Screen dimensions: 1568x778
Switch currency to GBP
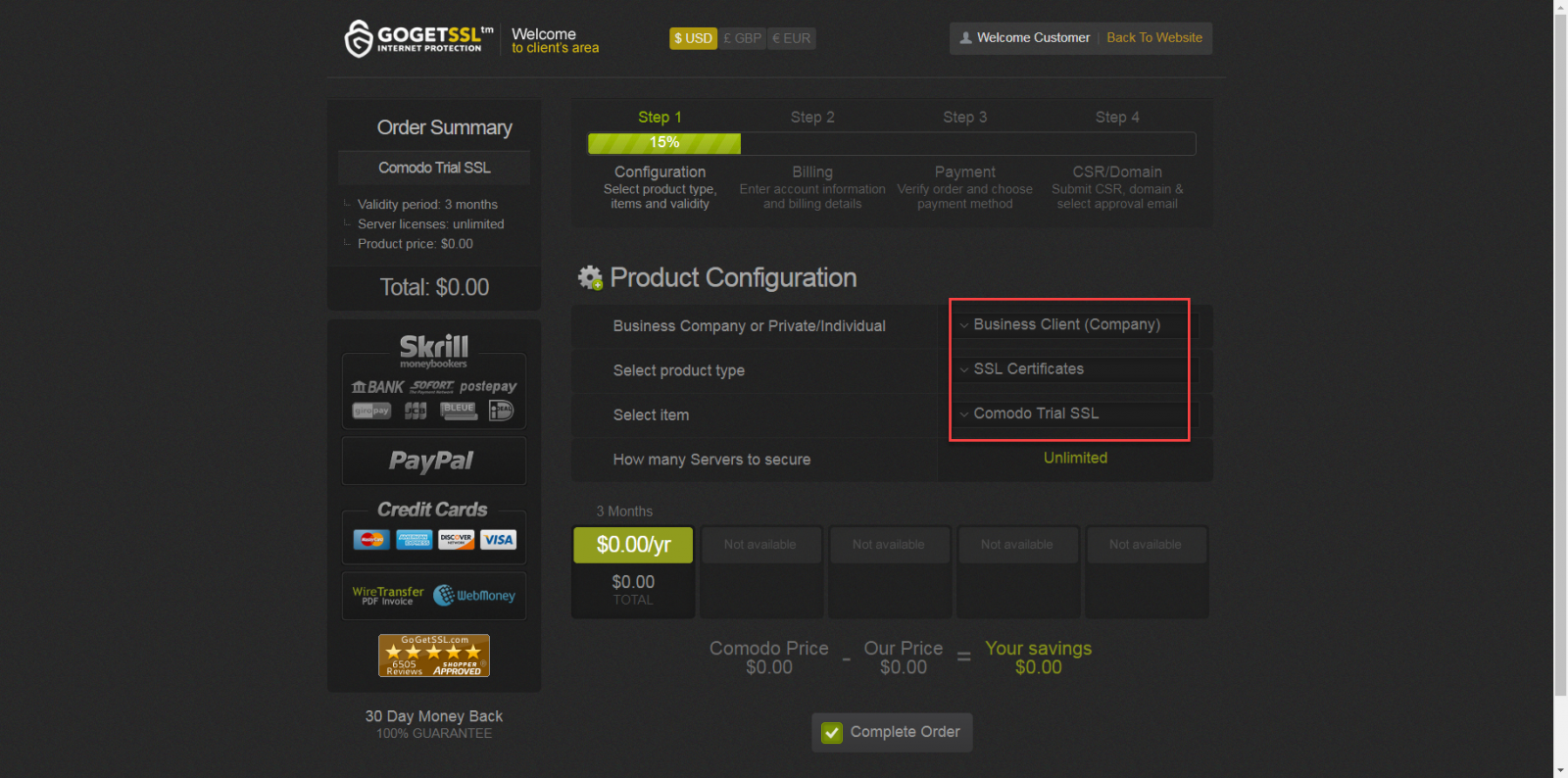point(742,38)
